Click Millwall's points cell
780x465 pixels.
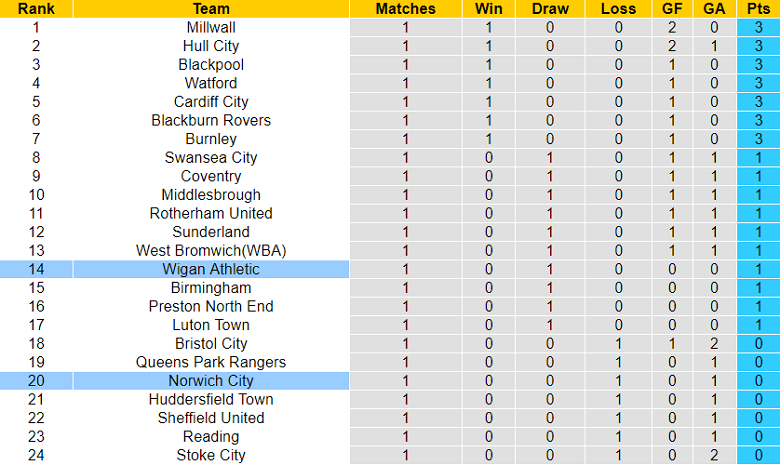[758, 27]
